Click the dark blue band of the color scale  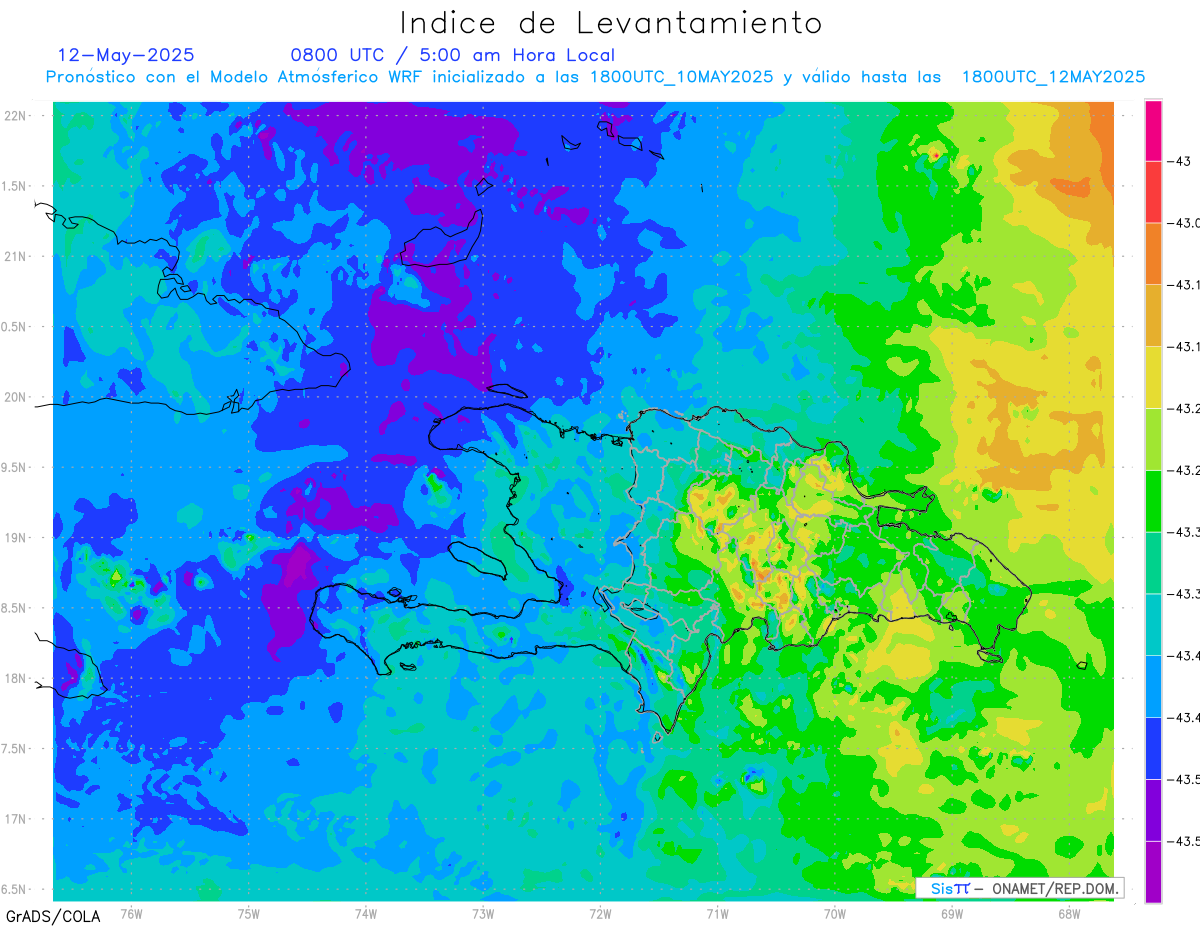pyautogui.click(x=1153, y=748)
